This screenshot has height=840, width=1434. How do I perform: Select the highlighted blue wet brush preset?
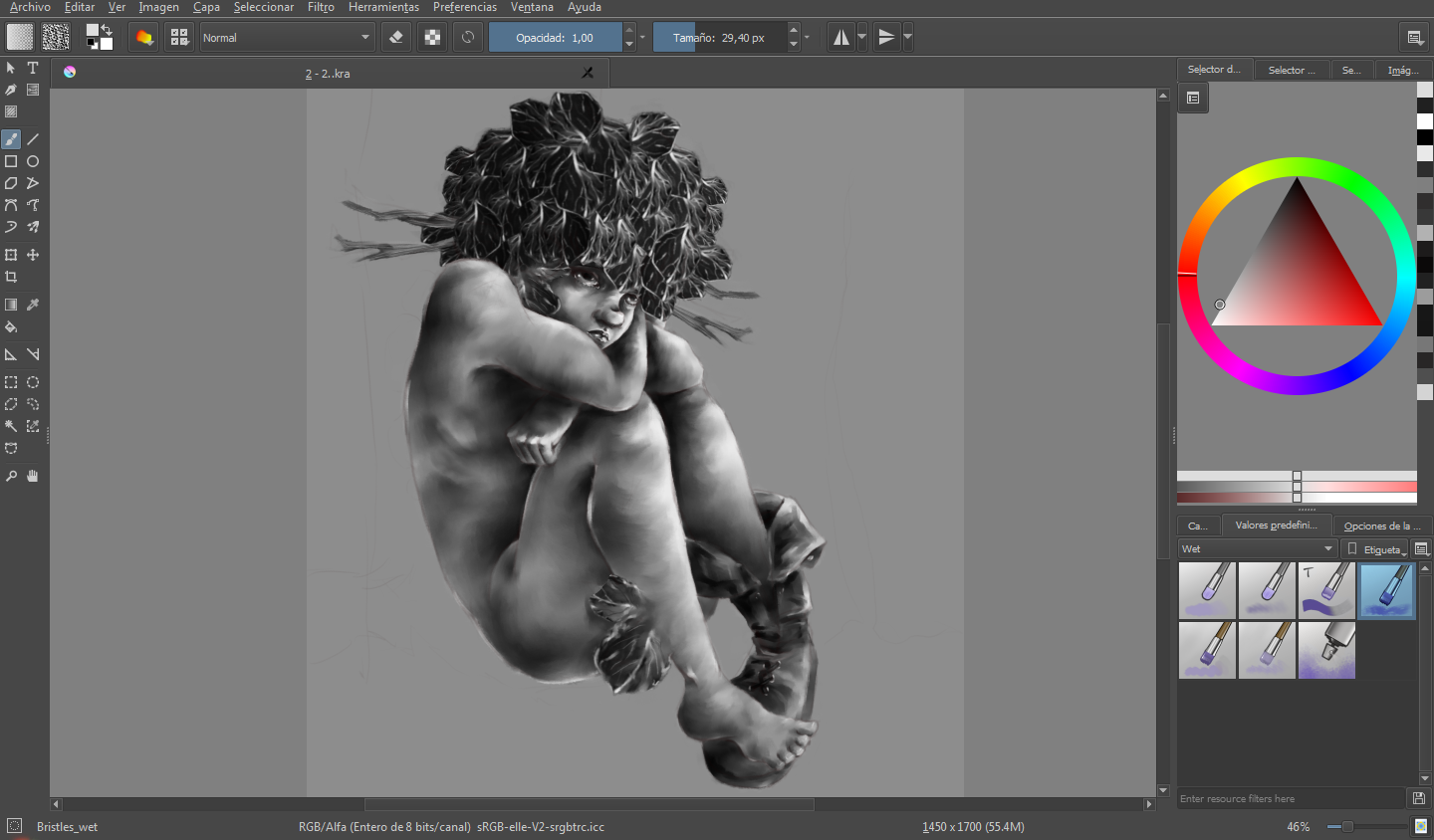pos(1386,590)
